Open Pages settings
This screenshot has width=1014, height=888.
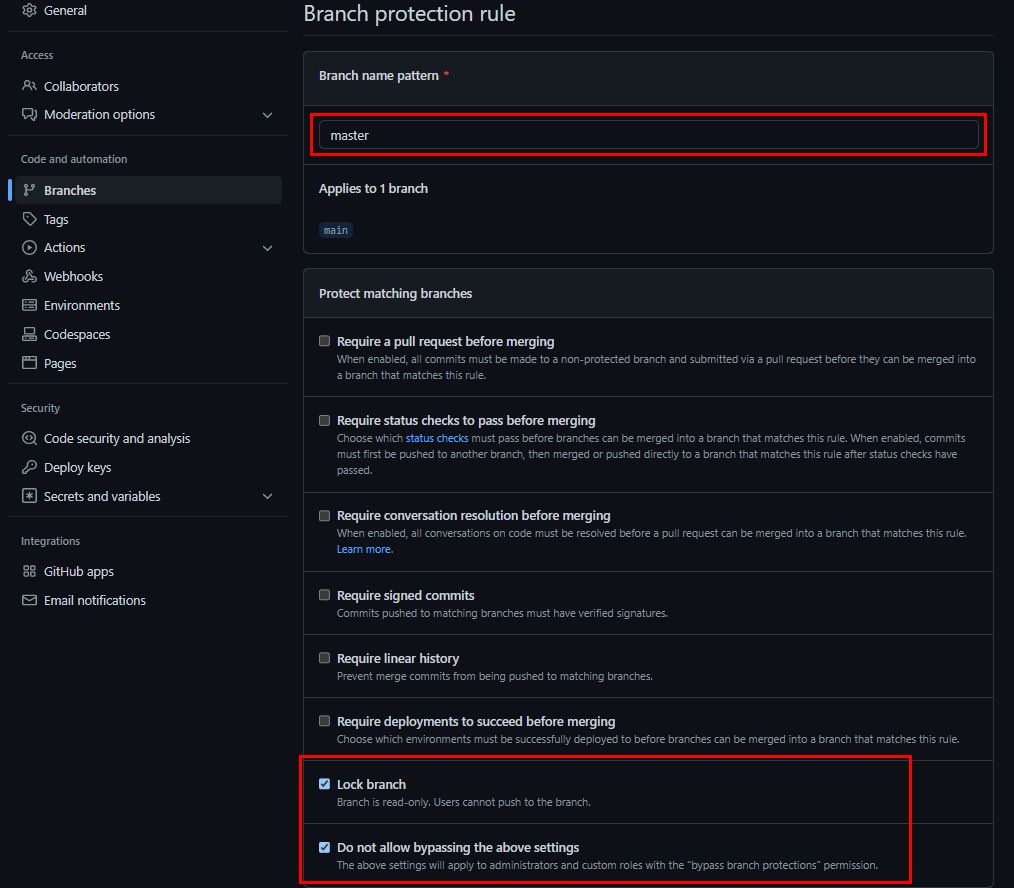point(60,363)
